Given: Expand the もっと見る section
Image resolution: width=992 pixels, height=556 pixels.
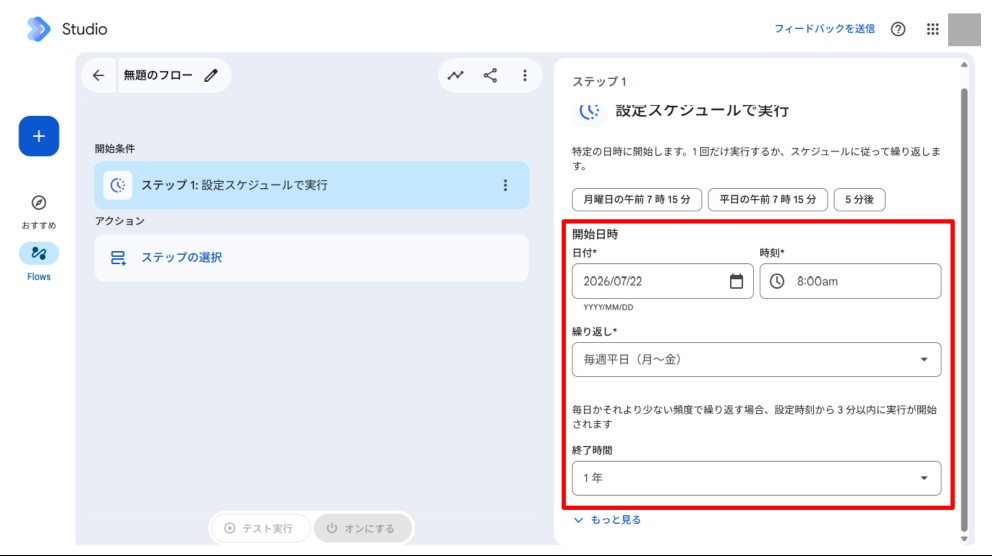Looking at the screenshot, I should 607,520.
